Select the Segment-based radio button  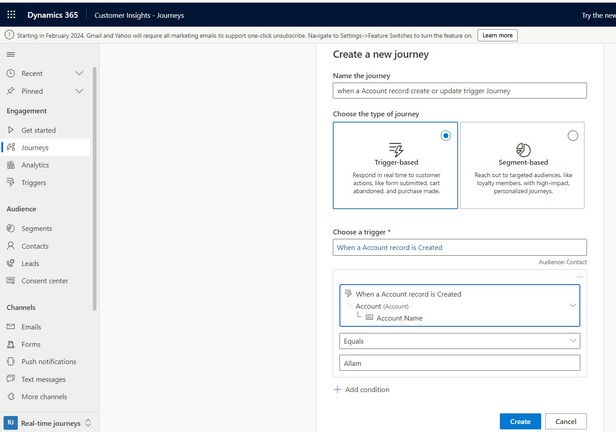(573, 136)
